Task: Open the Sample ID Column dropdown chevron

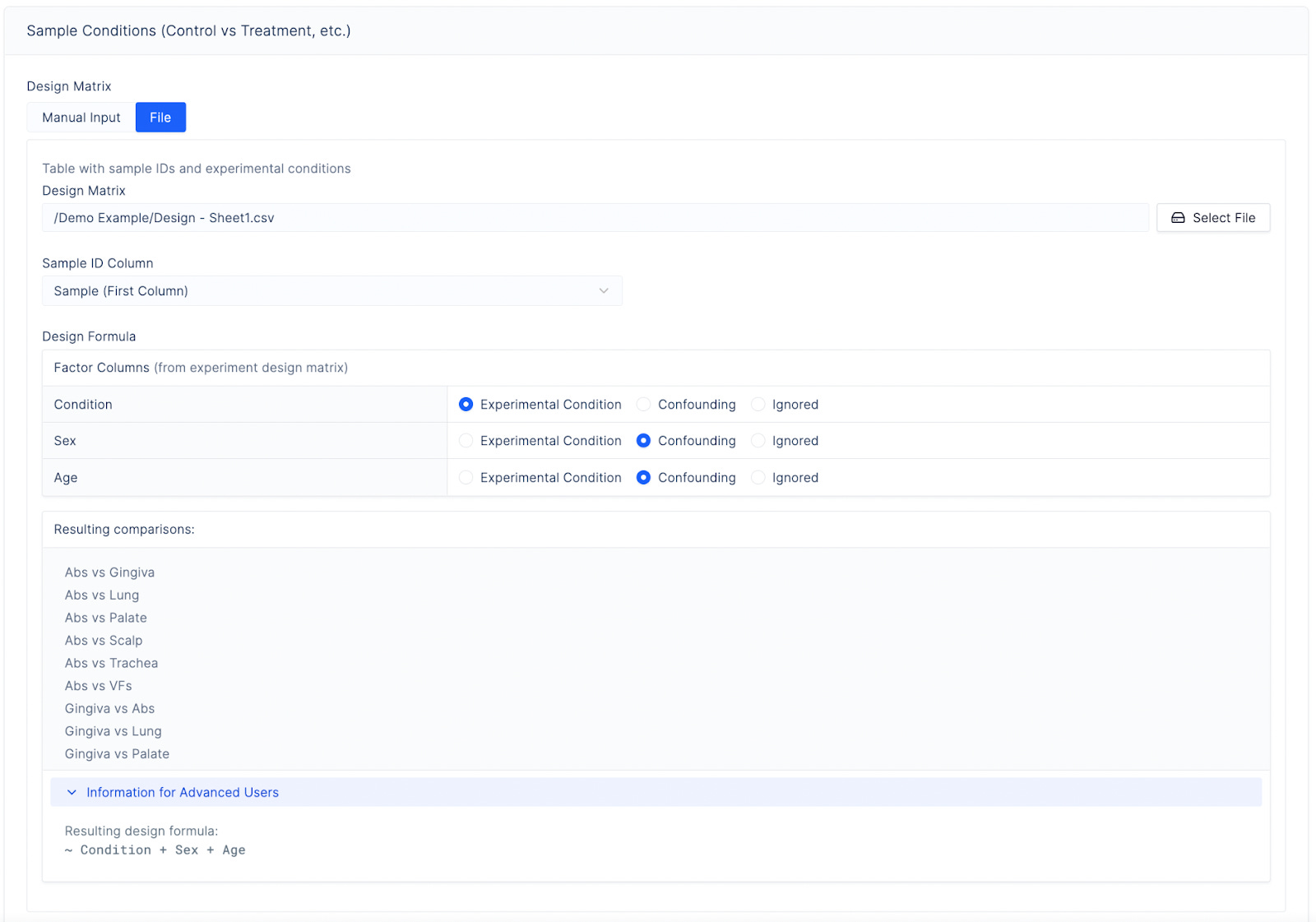Action: 605,290
